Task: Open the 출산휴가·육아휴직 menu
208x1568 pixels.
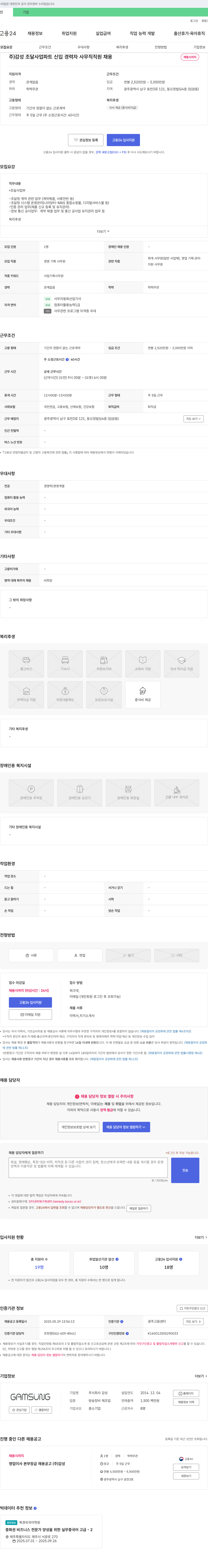Action: click(x=189, y=33)
